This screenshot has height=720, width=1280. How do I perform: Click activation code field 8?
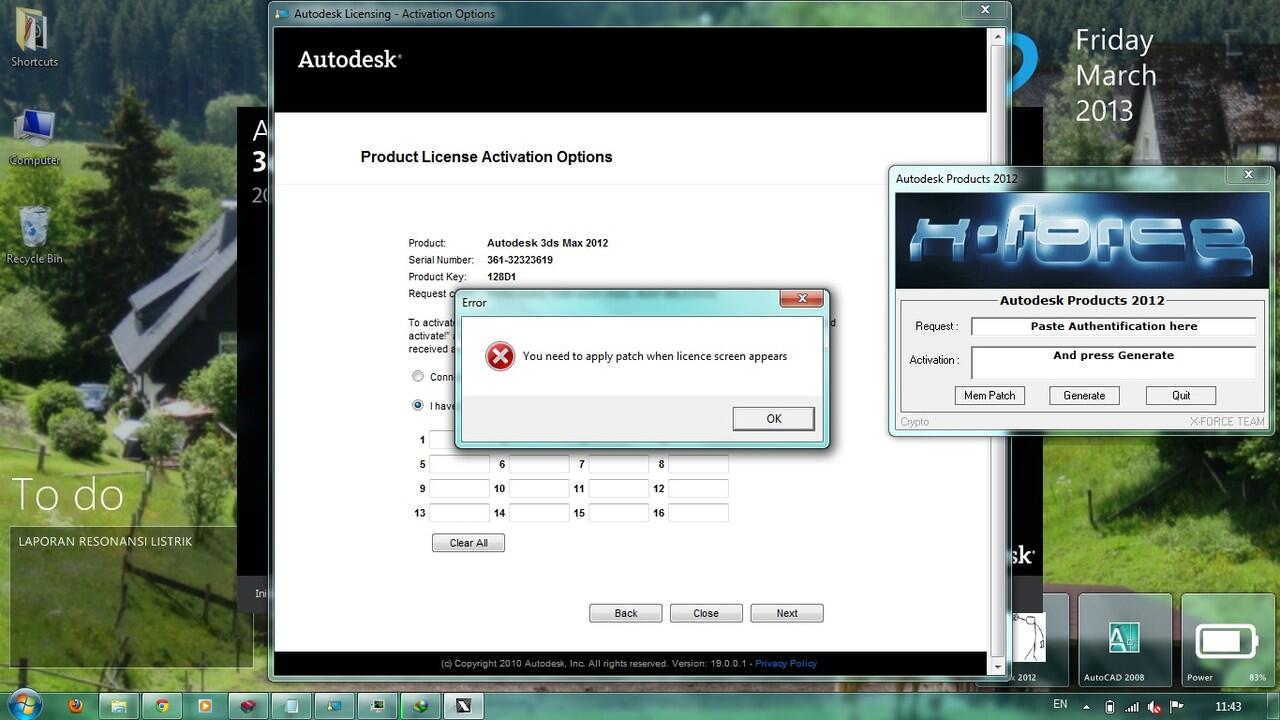point(698,464)
